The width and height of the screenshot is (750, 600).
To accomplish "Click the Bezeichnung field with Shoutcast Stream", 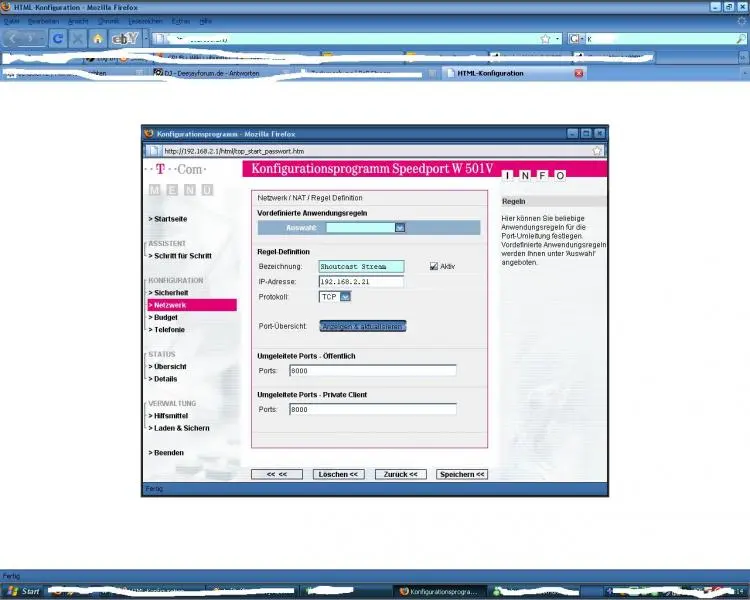I will pos(360,267).
